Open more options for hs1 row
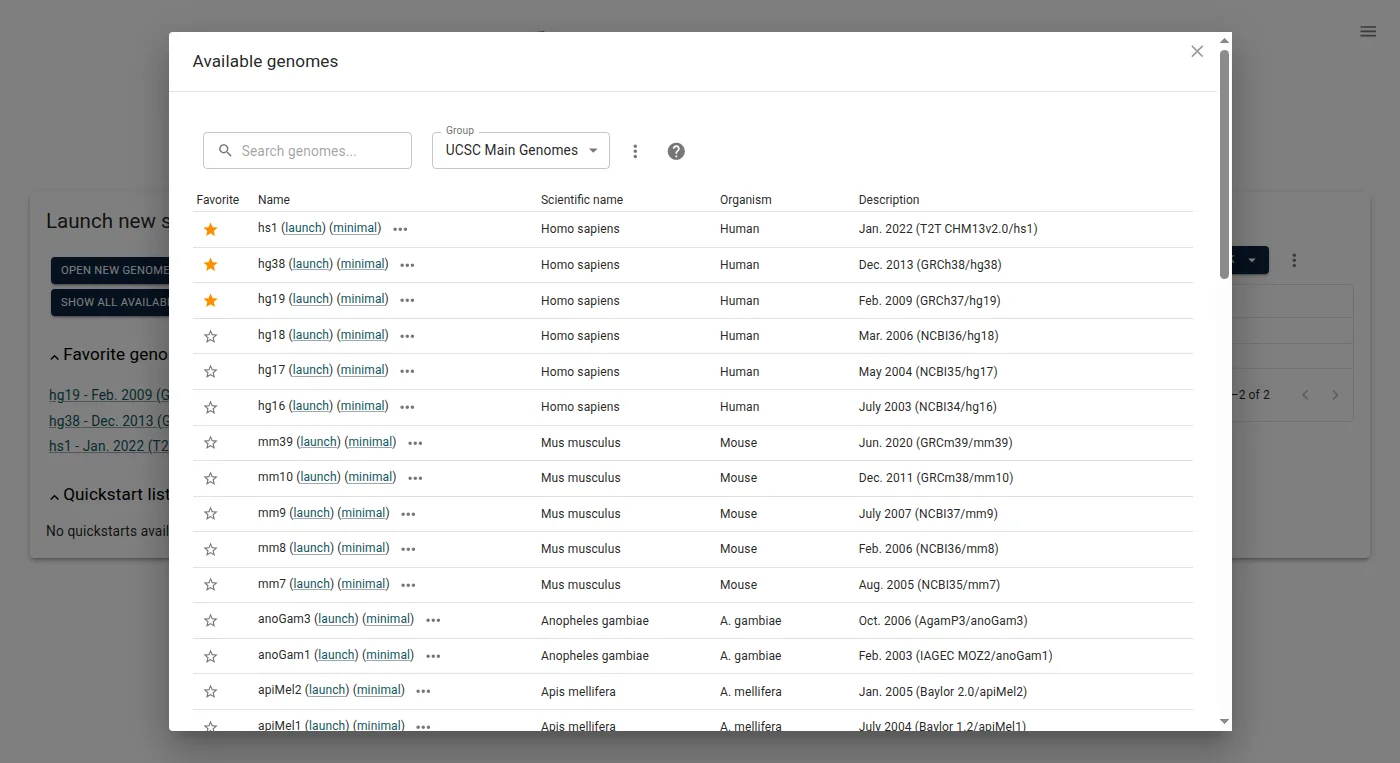This screenshot has height=763, width=1400. pos(400,229)
